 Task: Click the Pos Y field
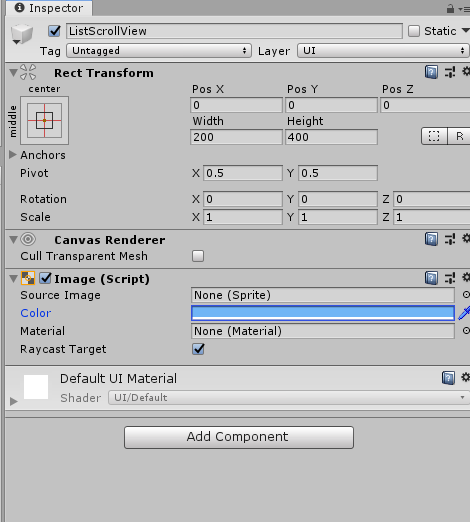(331, 105)
